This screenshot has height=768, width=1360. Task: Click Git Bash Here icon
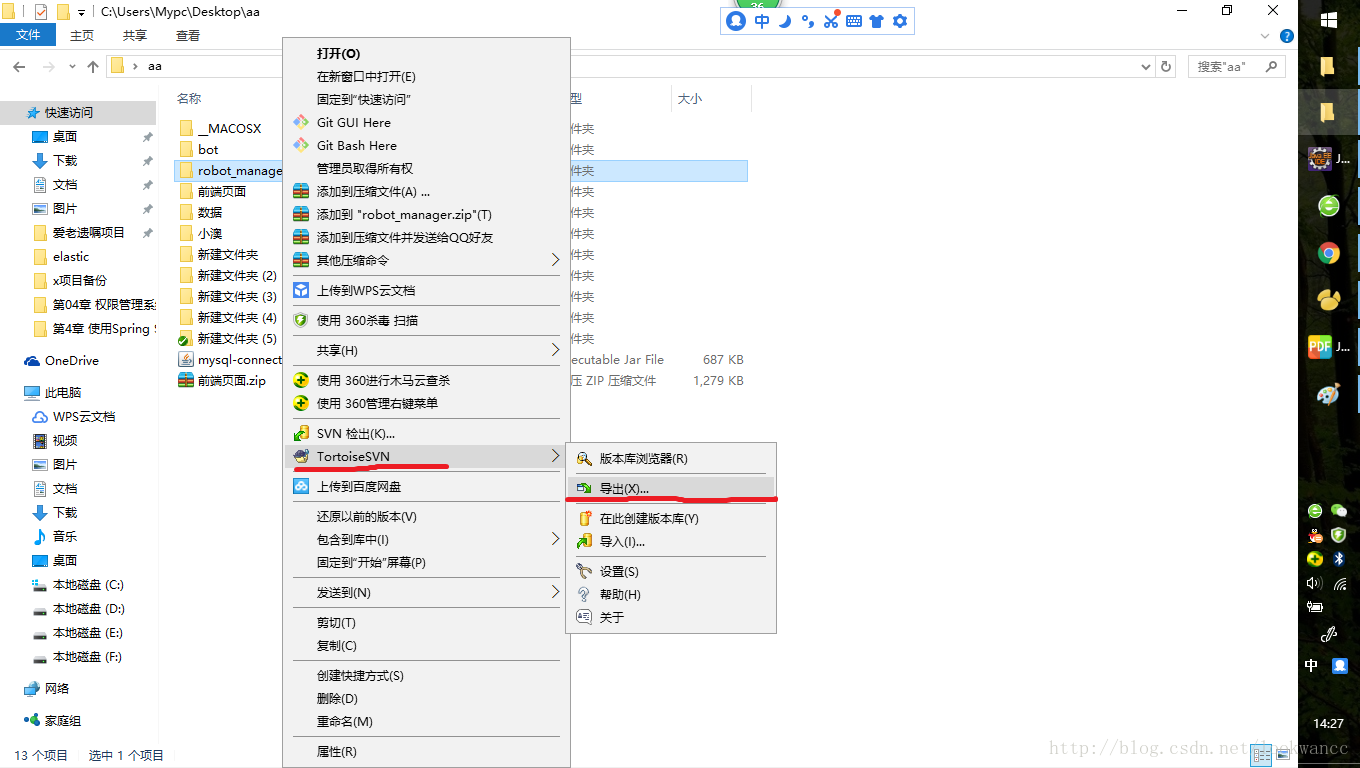301,145
